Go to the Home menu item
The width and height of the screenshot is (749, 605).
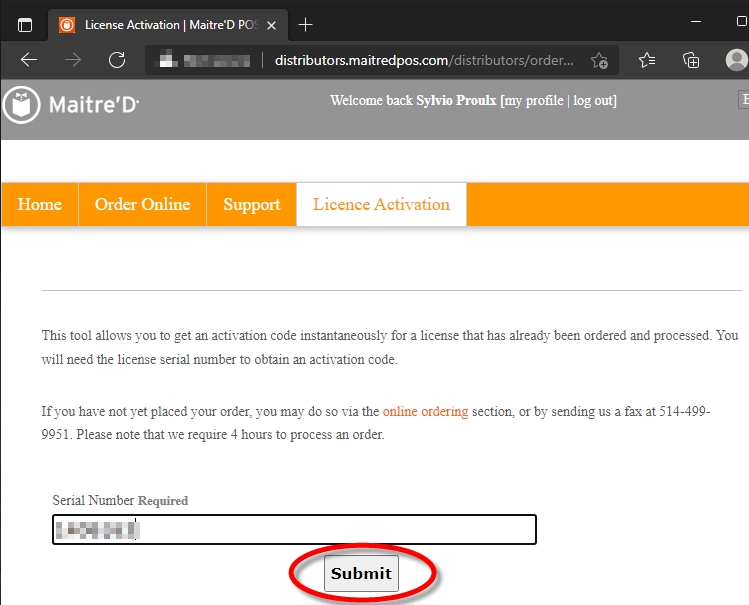click(40, 204)
